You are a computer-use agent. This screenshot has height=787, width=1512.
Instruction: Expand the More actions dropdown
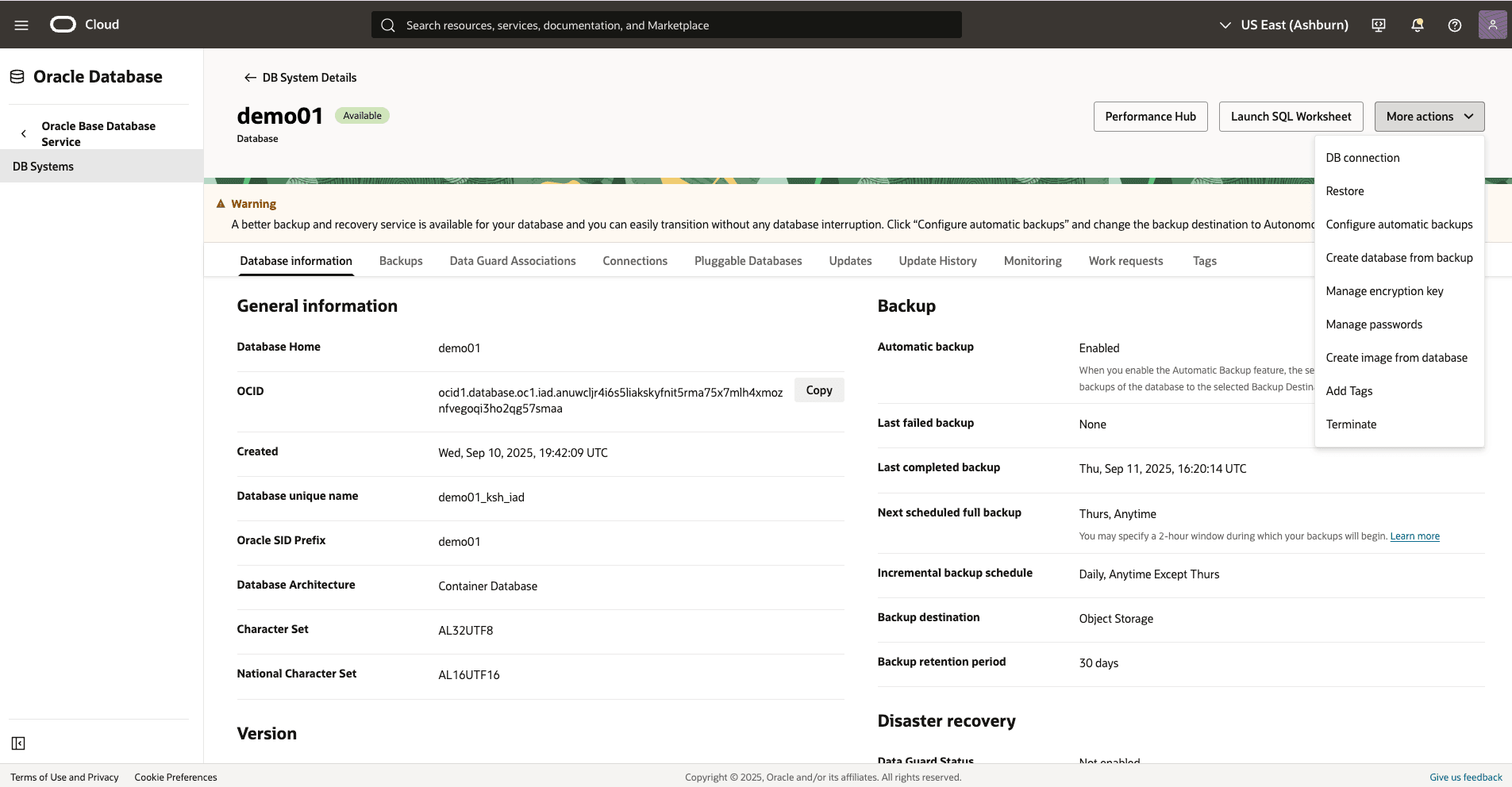1427,116
